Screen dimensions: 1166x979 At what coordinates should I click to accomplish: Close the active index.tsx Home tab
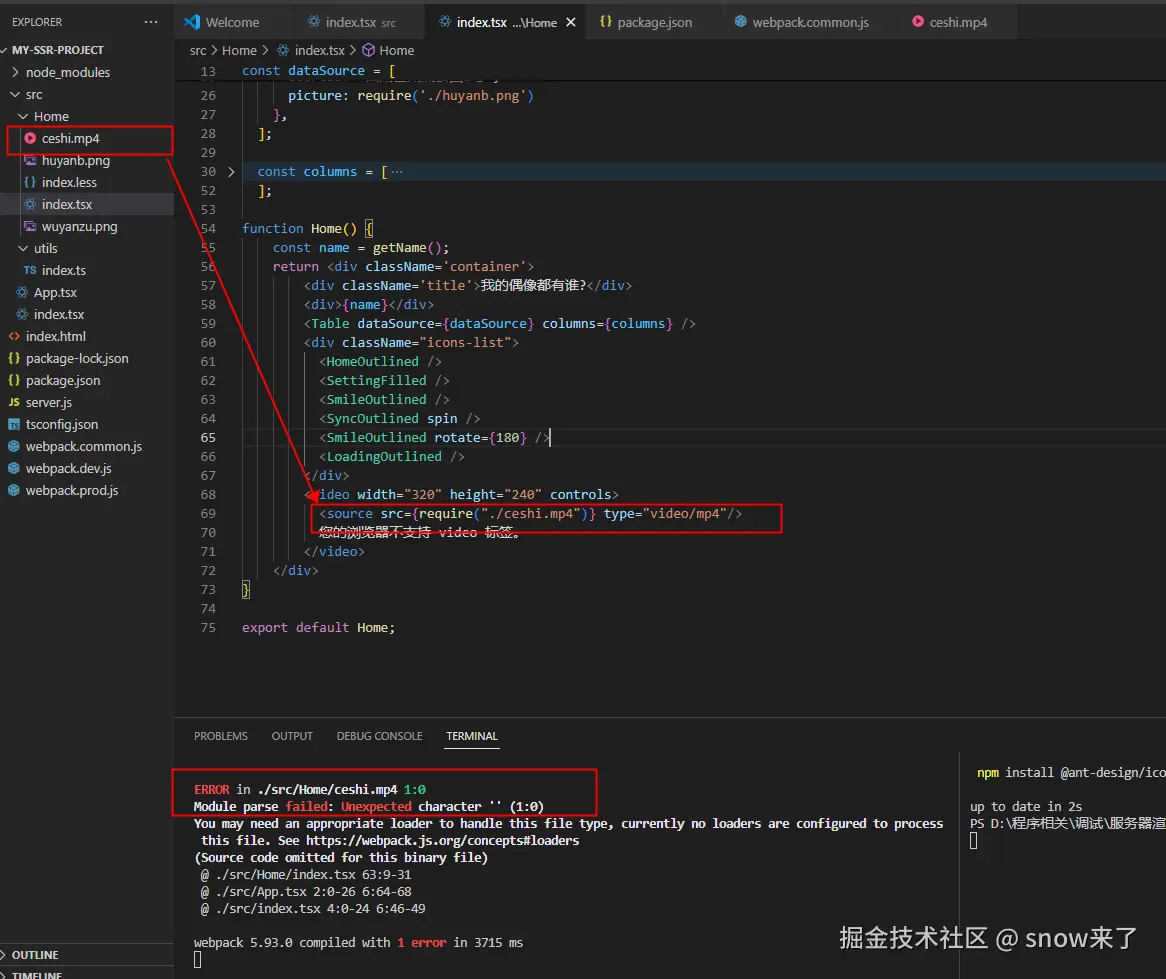tap(570, 22)
